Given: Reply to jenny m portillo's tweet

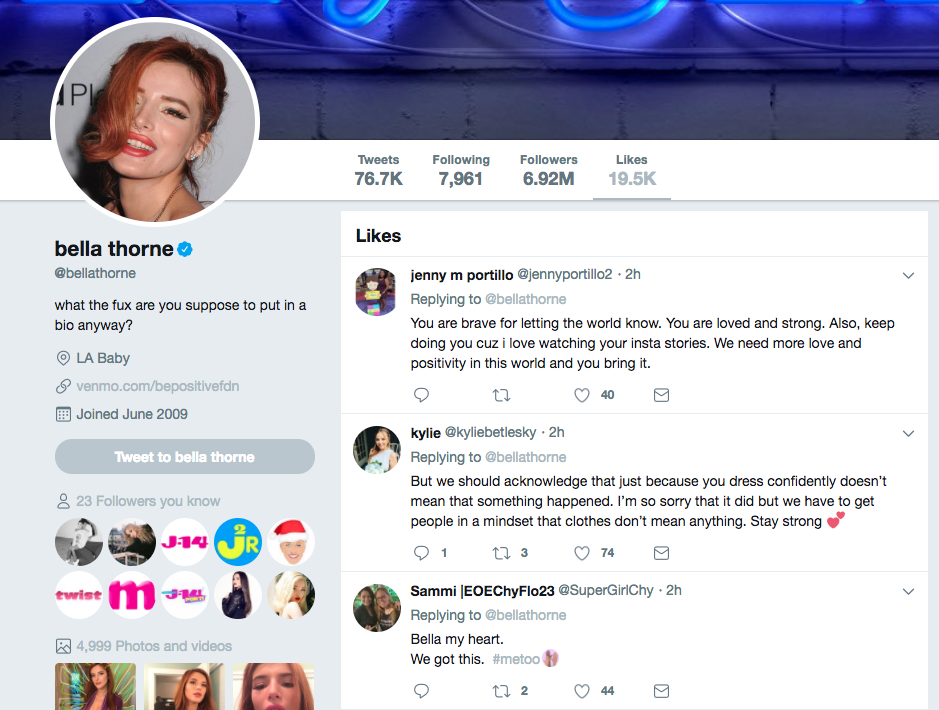Looking at the screenshot, I should tap(421, 395).
